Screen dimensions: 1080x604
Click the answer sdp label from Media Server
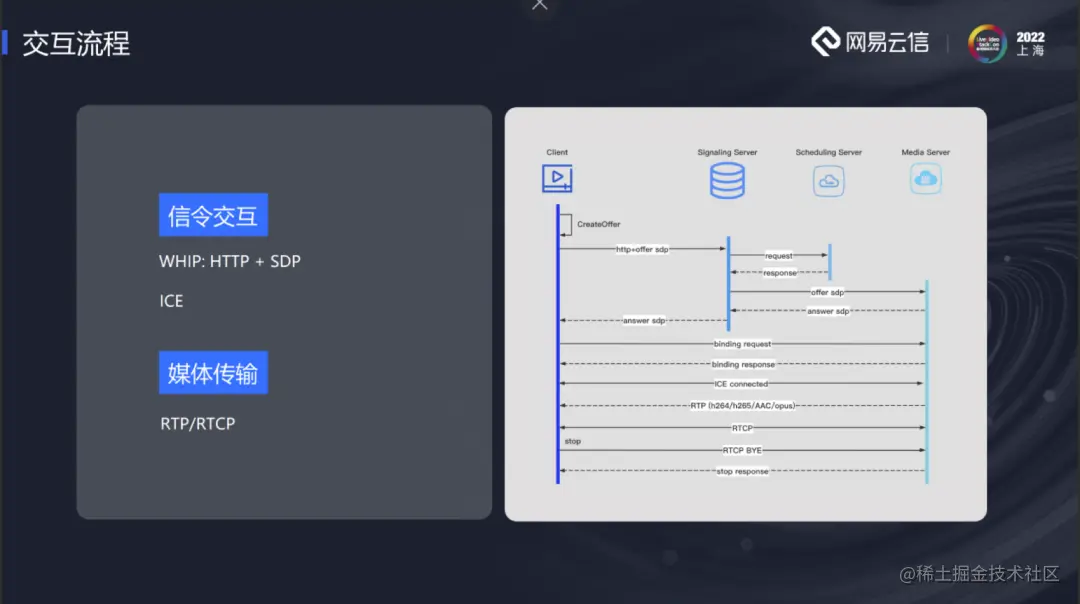tap(828, 311)
